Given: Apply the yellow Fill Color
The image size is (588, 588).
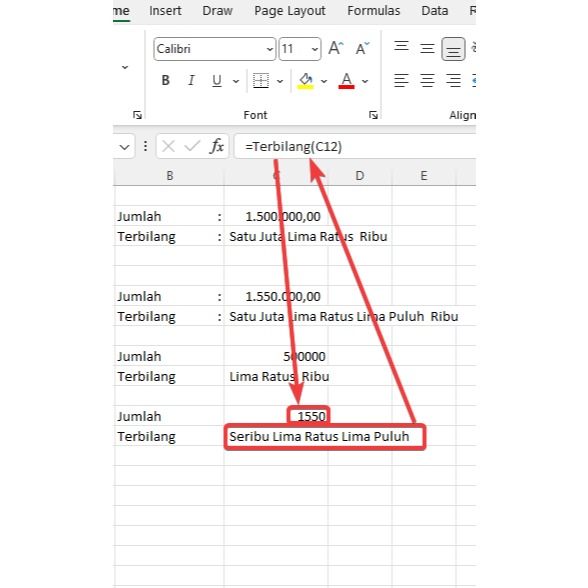Looking at the screenshot, I should coord(305,81).
